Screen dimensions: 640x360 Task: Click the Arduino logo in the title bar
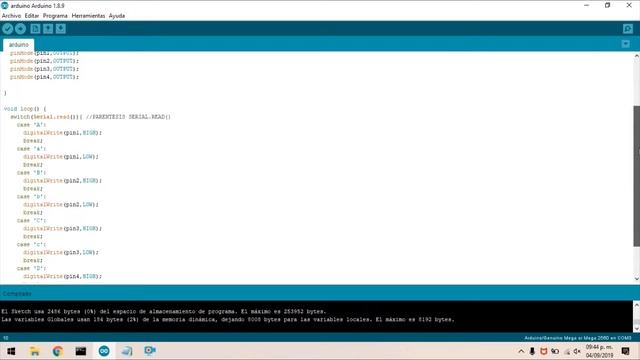click(x=5, y=5)
